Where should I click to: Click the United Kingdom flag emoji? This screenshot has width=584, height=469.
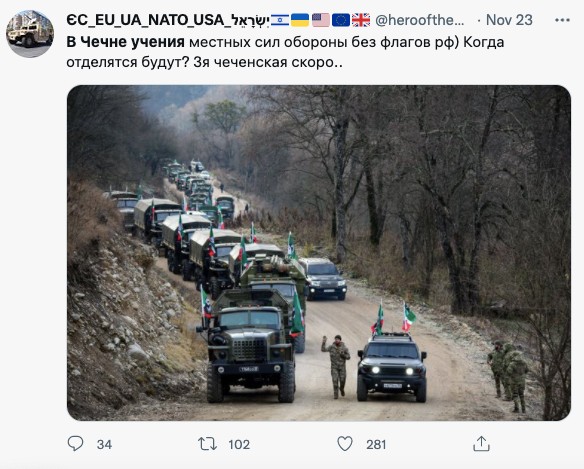click(x=361, y=20)
